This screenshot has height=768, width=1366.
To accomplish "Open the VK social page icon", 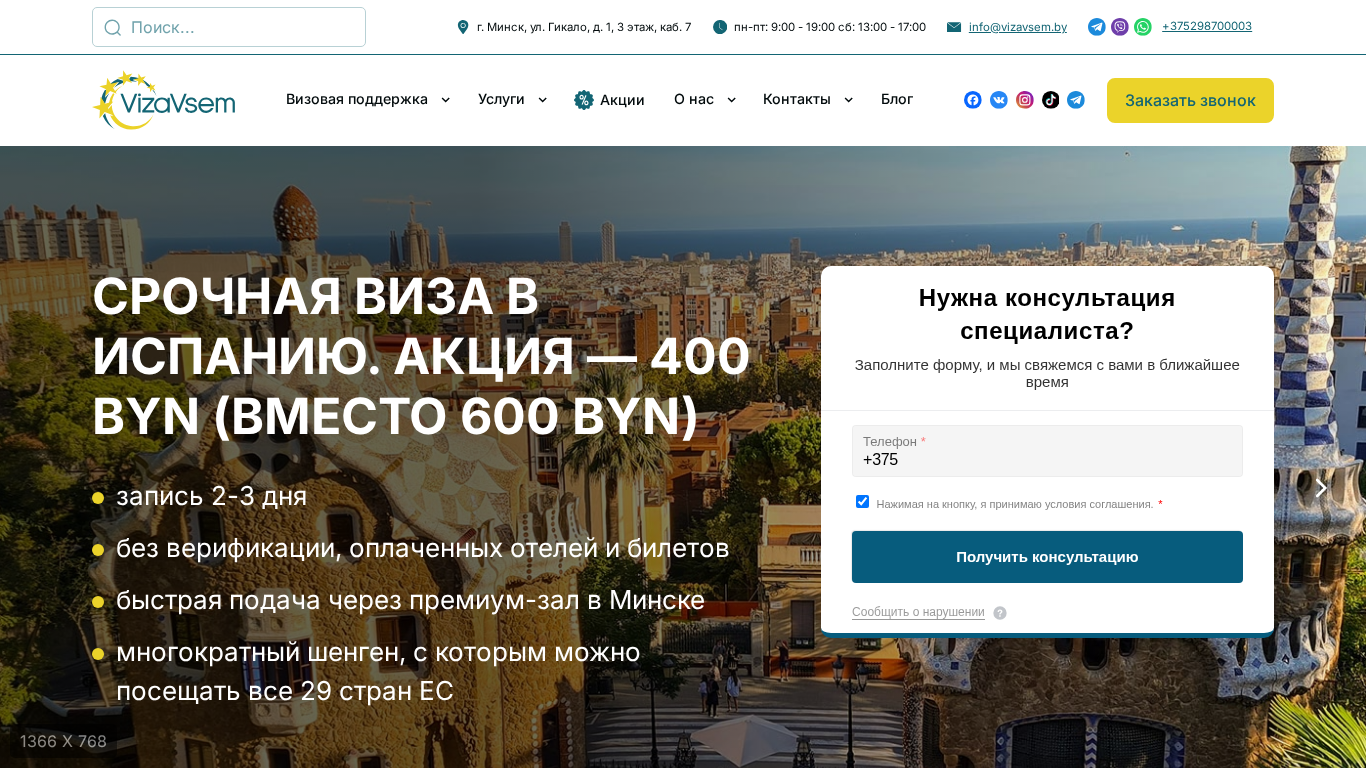I will tap(999, 100).
